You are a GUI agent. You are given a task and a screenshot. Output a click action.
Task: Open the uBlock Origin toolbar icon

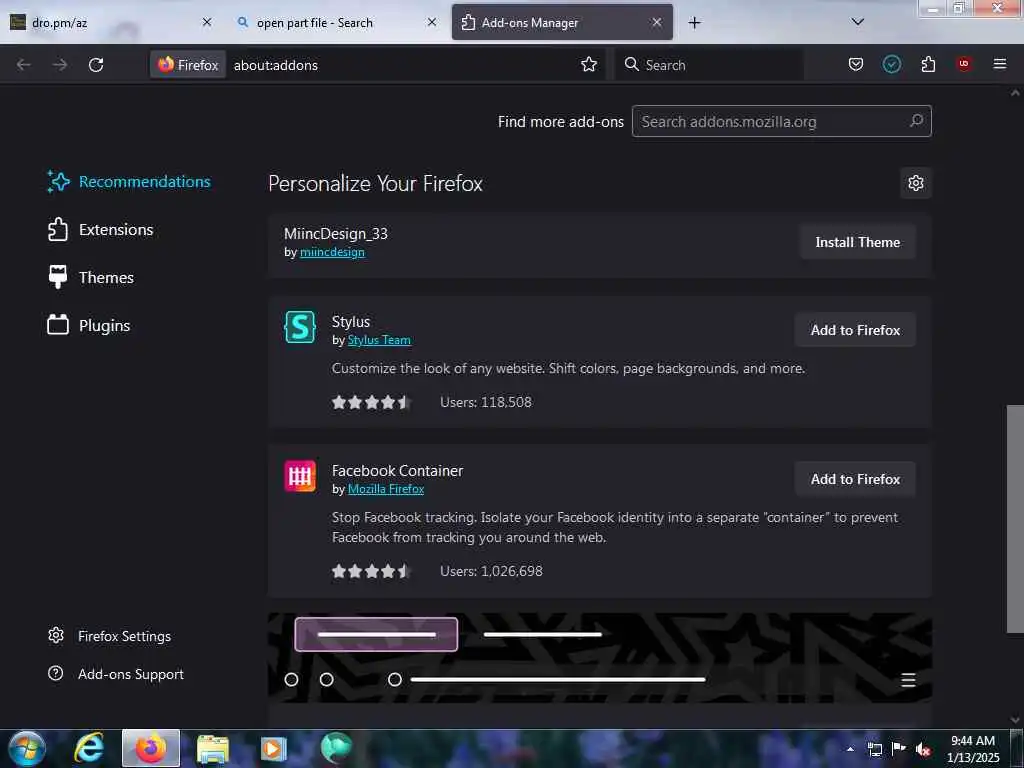click(964, 64)
